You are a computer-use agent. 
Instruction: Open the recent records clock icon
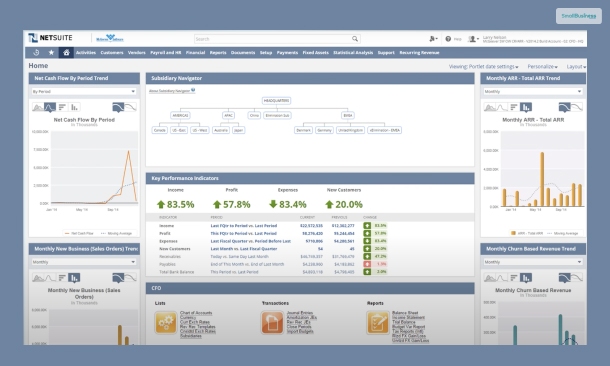click(36, 53)
